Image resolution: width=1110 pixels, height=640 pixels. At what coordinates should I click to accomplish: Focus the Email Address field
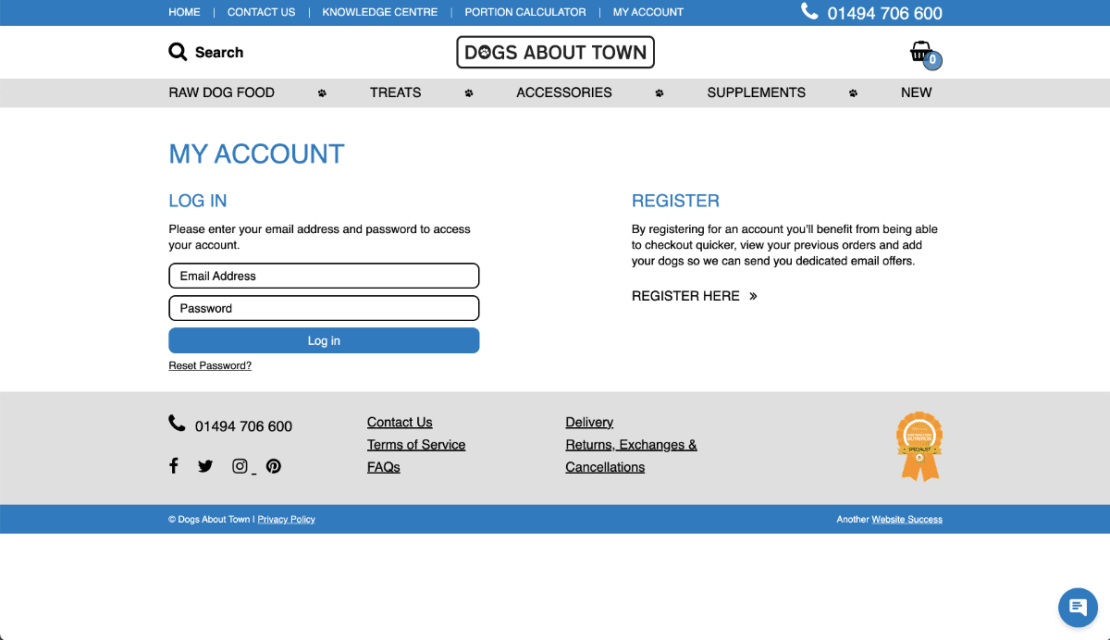(324, 275)
